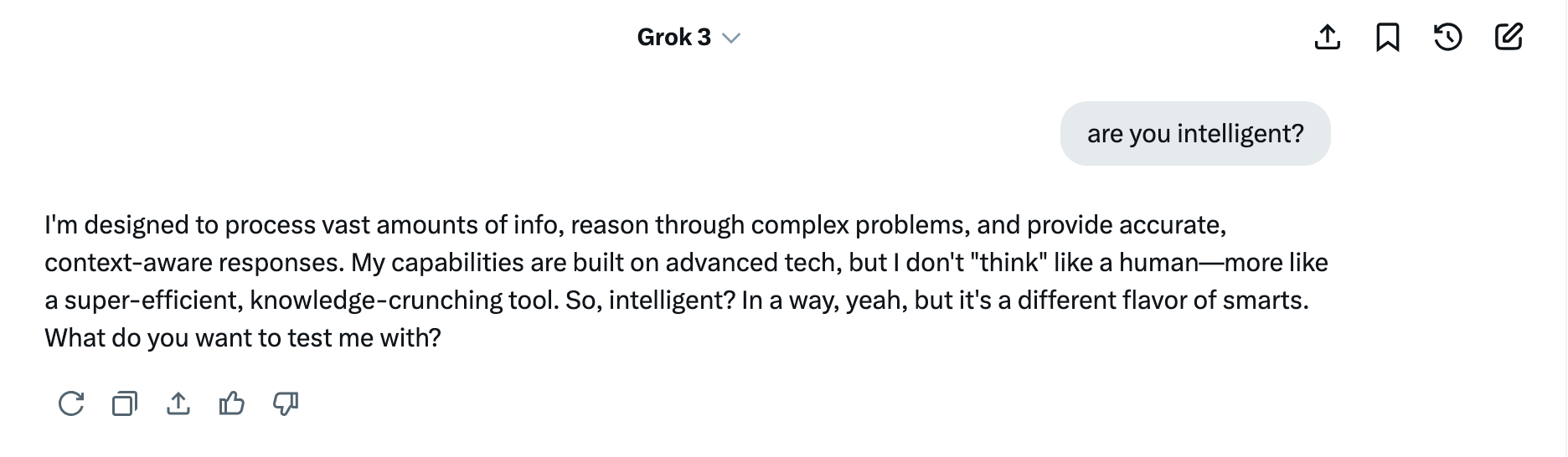Image resolution: width=1568 pixels, height=457 pixels.
Task: Like the response with thumbs up
Action: point(232,404)
